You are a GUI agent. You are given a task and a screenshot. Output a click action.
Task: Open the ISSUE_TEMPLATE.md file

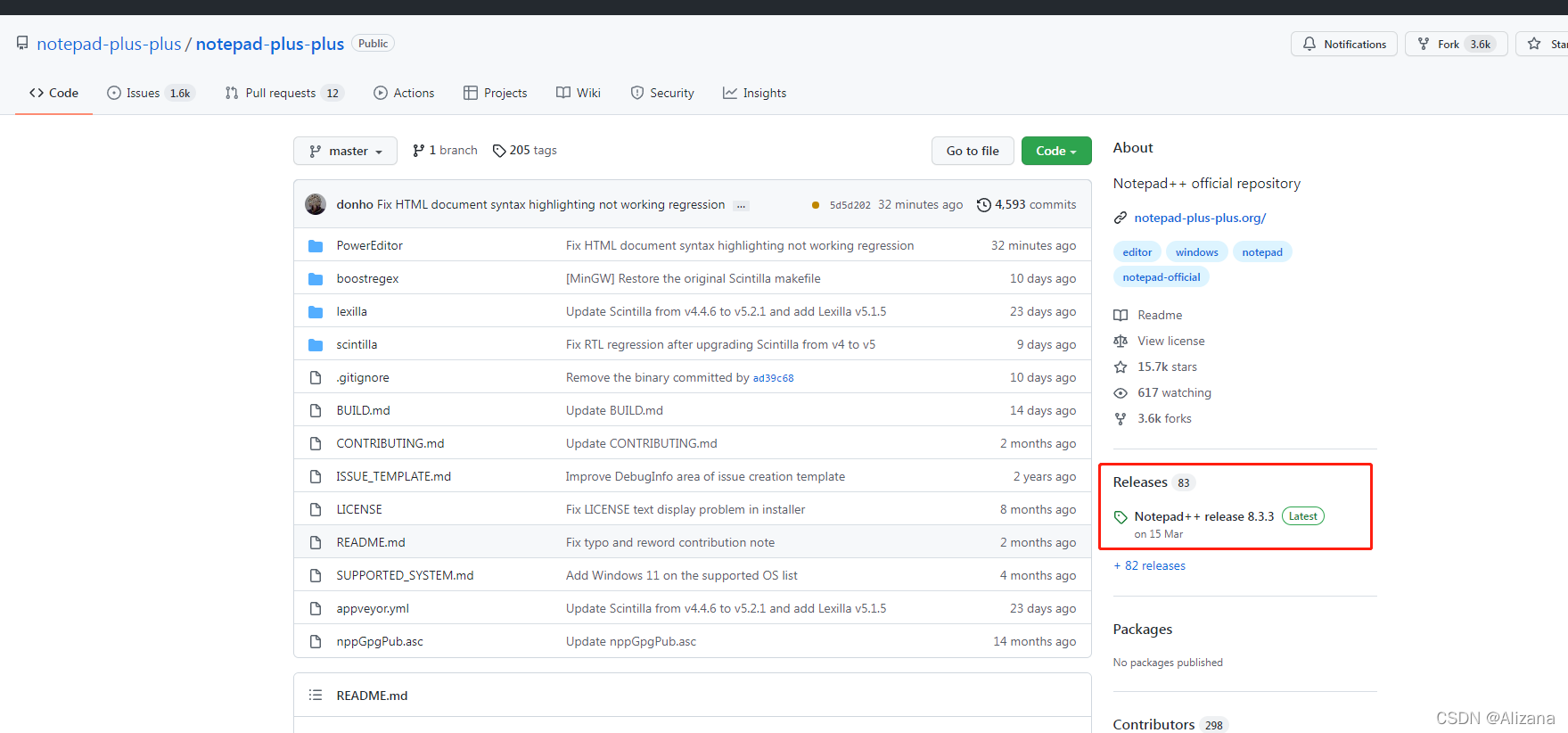[393, 476]
